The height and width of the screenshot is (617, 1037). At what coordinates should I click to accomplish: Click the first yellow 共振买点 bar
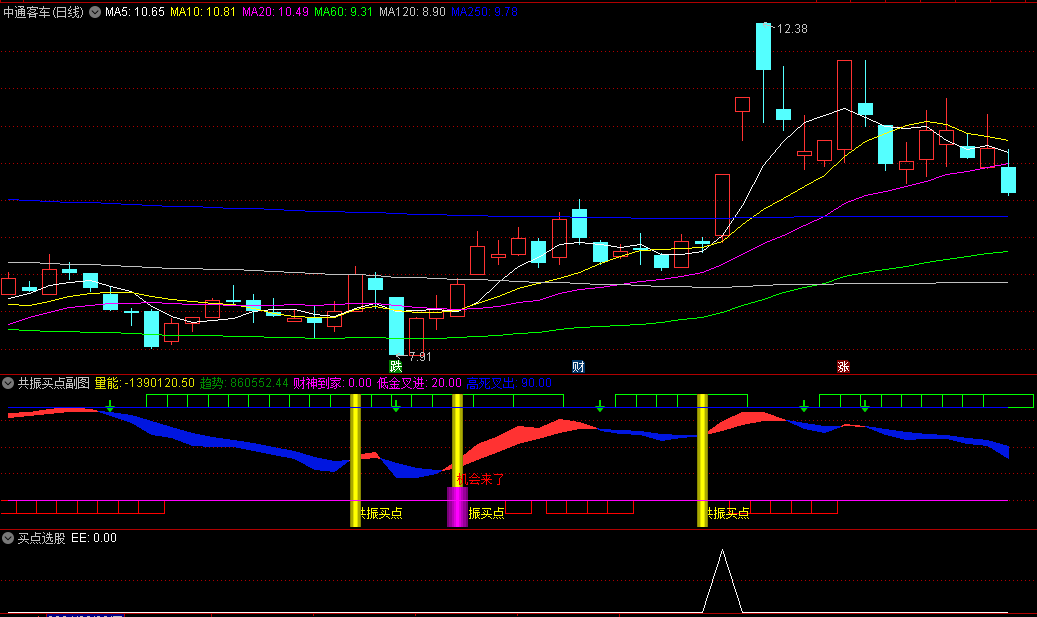[x=355, y=460]
